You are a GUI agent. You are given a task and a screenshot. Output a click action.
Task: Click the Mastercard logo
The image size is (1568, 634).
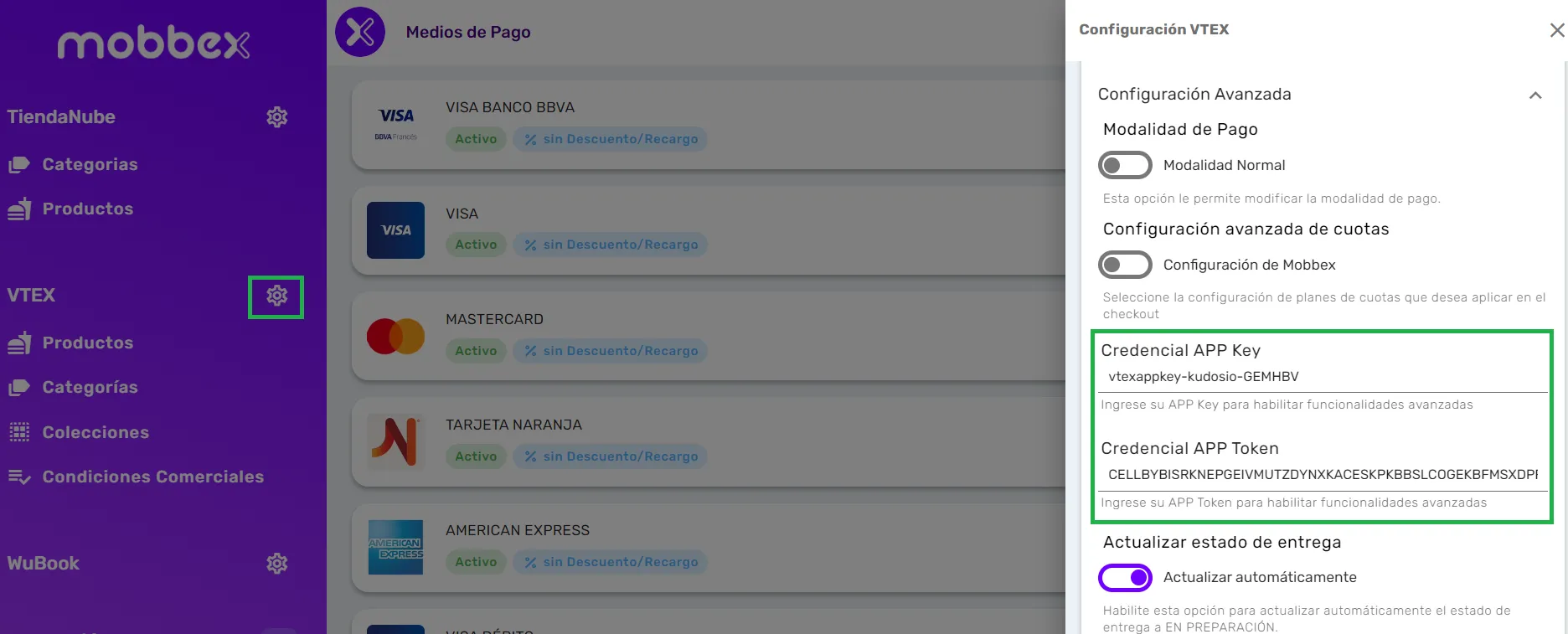coord(396,336)
